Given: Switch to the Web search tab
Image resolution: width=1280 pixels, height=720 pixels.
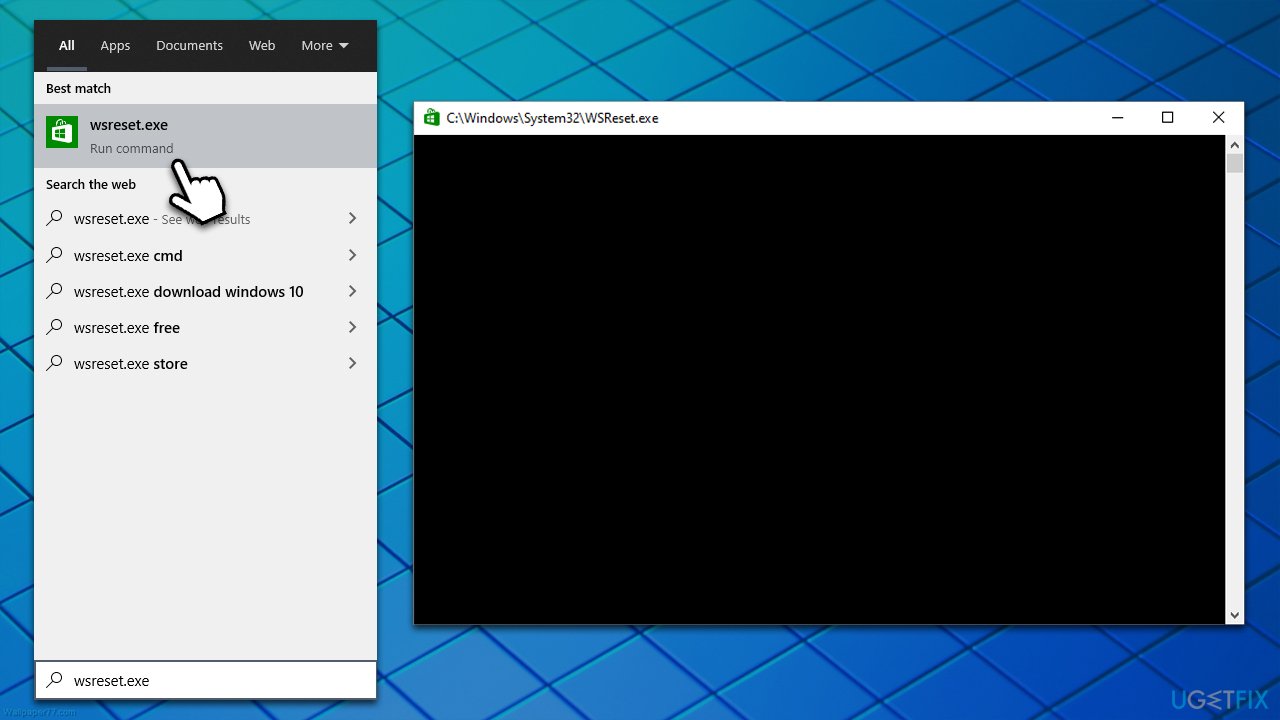Looking at the screenshot, I should (x=261, y=45).
